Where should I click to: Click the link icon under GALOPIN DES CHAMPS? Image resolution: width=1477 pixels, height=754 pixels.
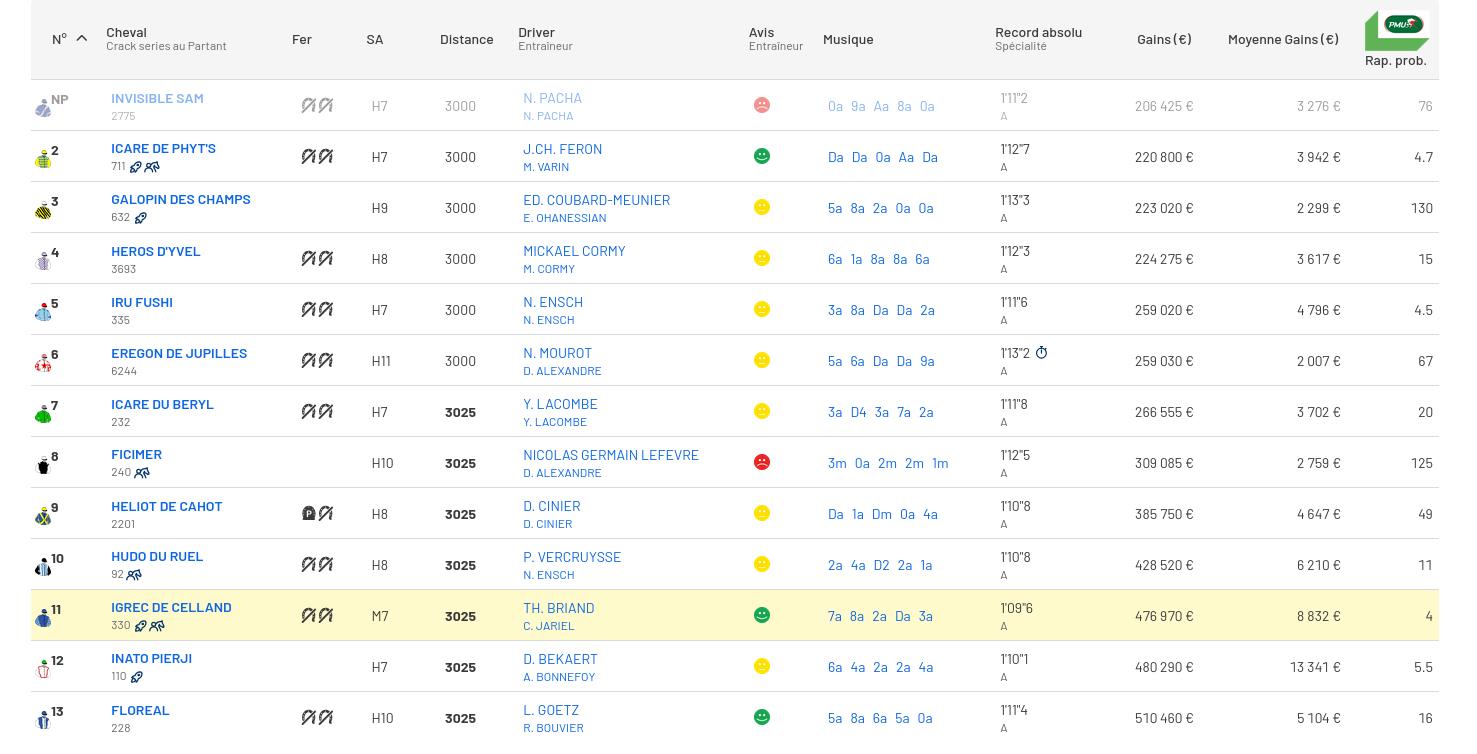tap(141, 218)
